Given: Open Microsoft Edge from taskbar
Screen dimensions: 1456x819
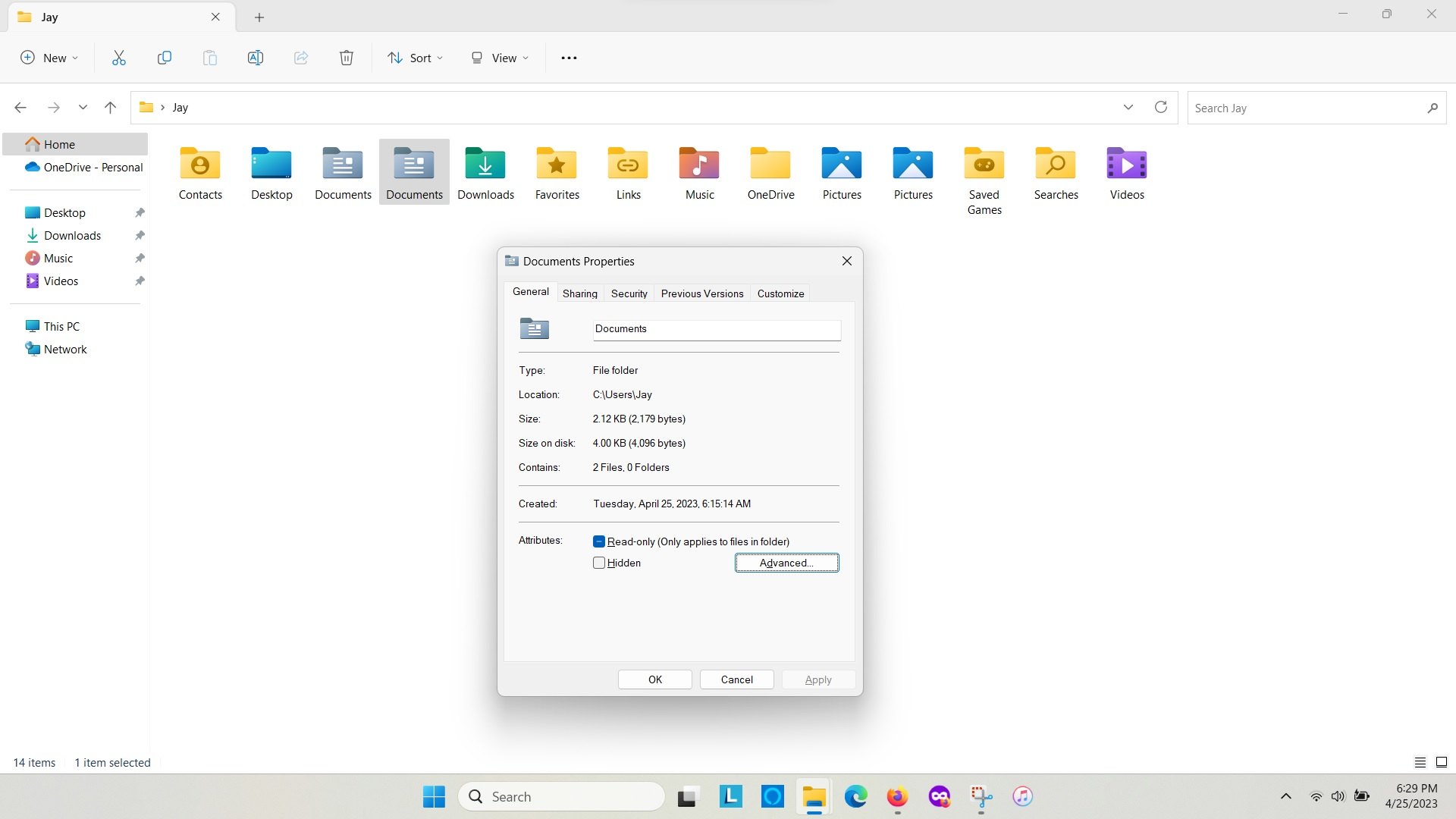Looking at the screenshot, I should tap(856, 796).
